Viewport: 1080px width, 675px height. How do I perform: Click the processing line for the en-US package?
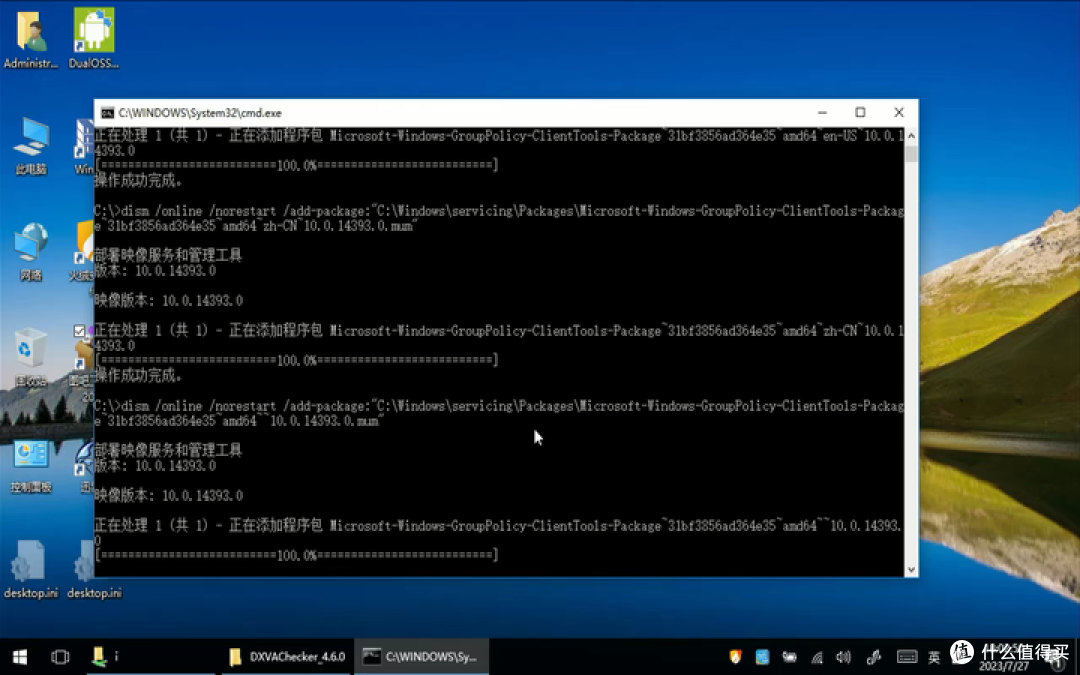coord(499,143)
